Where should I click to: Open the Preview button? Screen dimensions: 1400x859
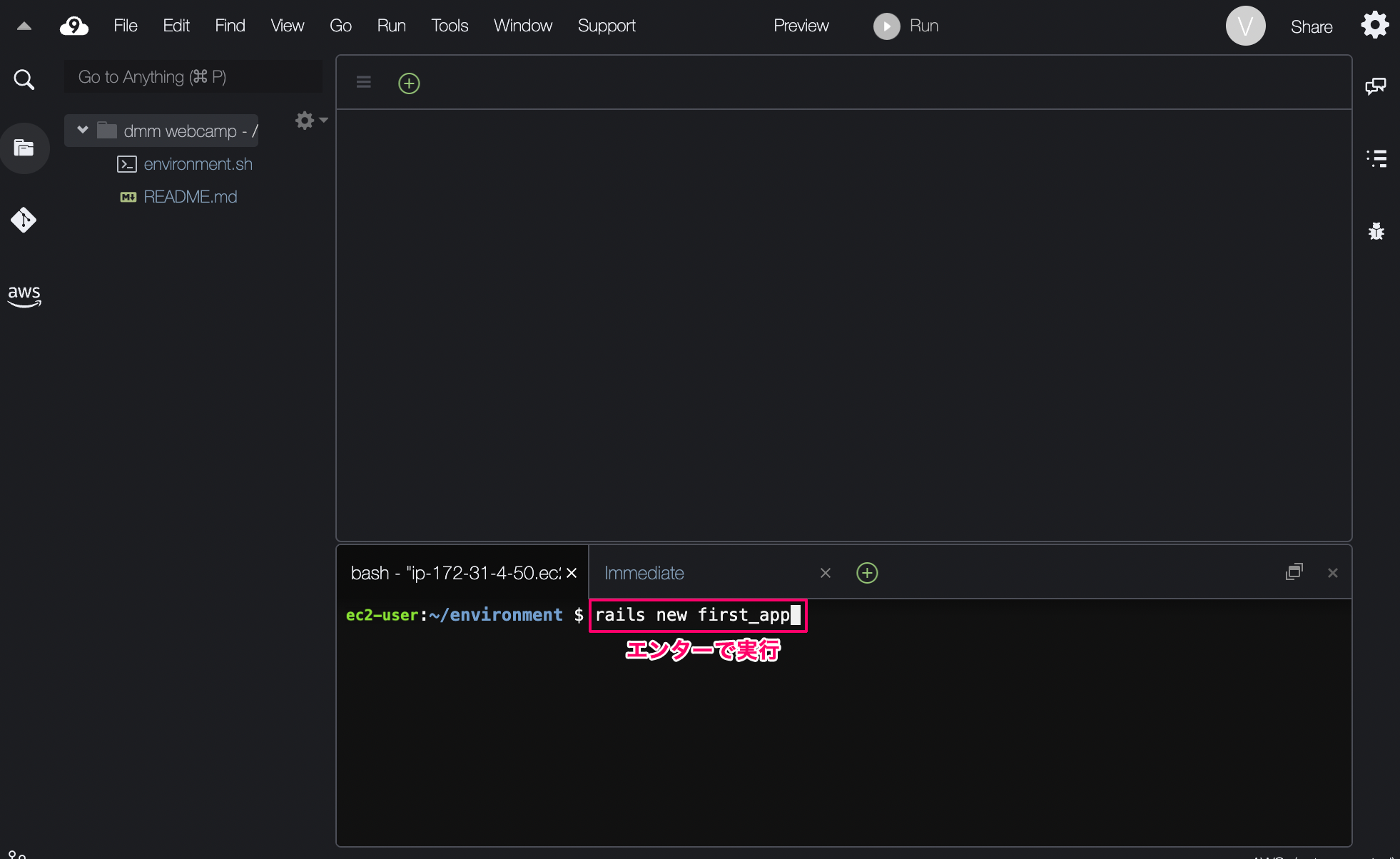[x=801, y=26]
